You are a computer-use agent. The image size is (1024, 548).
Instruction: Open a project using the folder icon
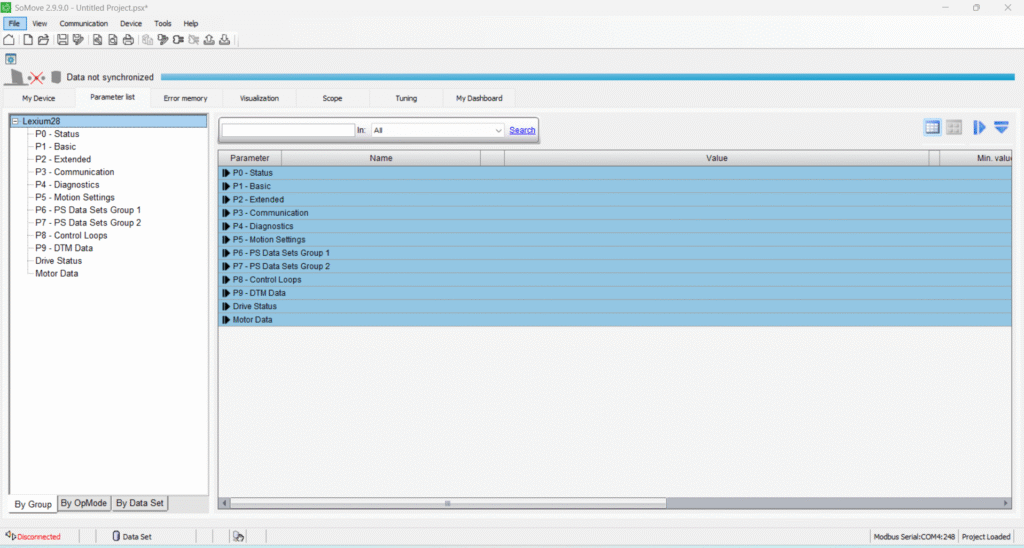point(43,40)
